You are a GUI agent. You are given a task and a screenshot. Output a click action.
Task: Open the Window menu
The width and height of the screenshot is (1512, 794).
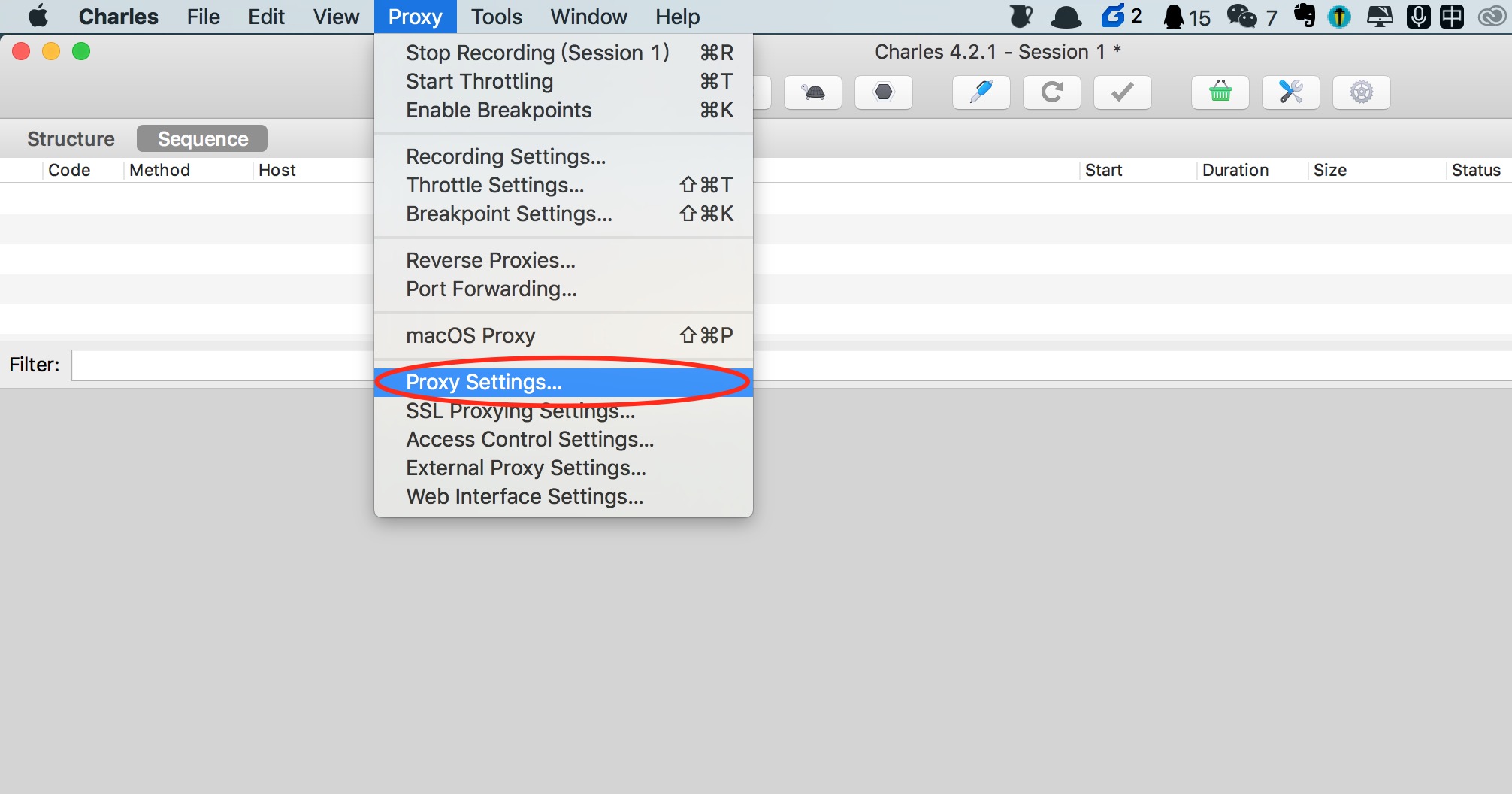point(588,17)
